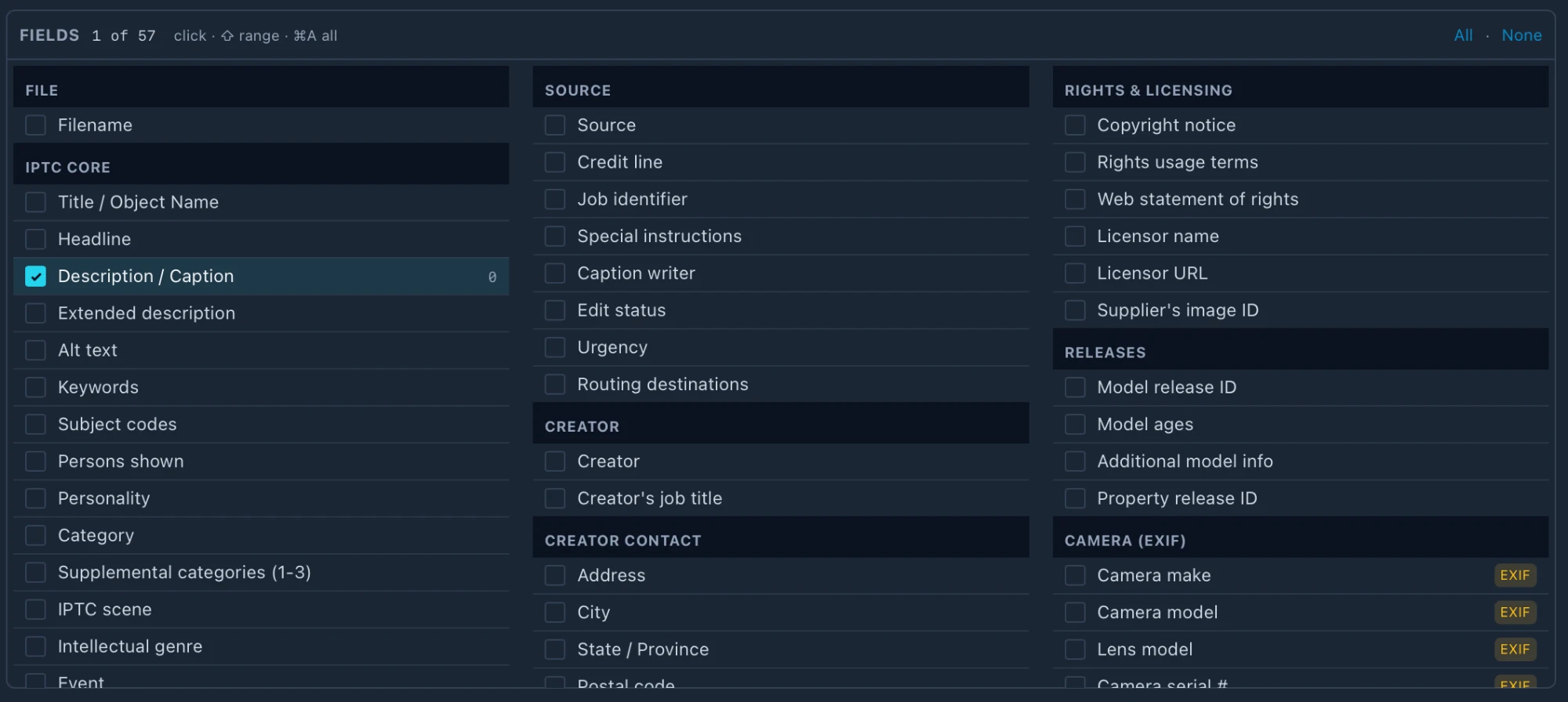Check the Extended description box
Image resolution: width=1568 pixels, height=702 pixels.
click(35, 313)
